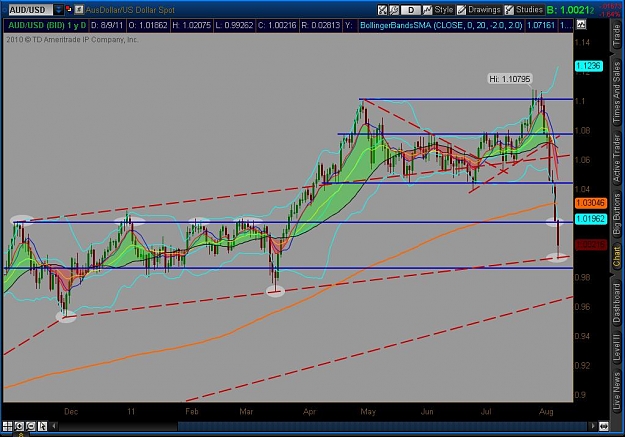
Task: Click the May label on time axis
Action: pos(368,411)
